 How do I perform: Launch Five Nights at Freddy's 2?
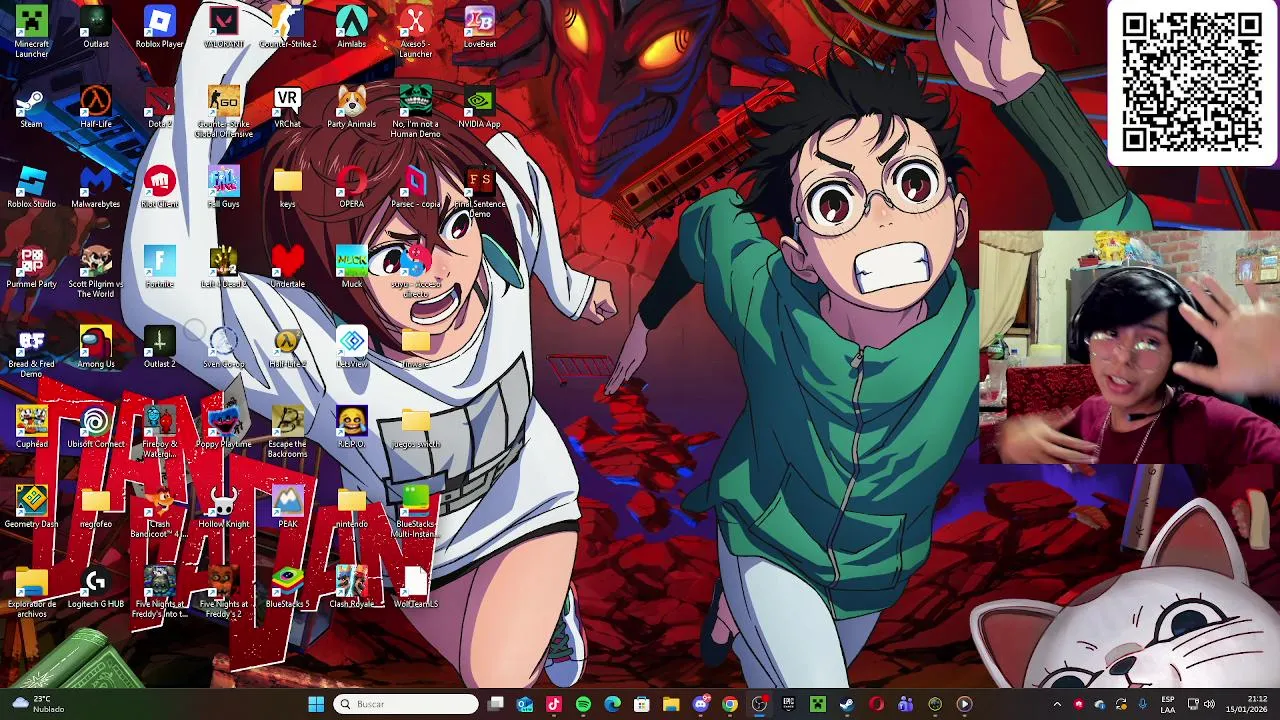[224, 592]
